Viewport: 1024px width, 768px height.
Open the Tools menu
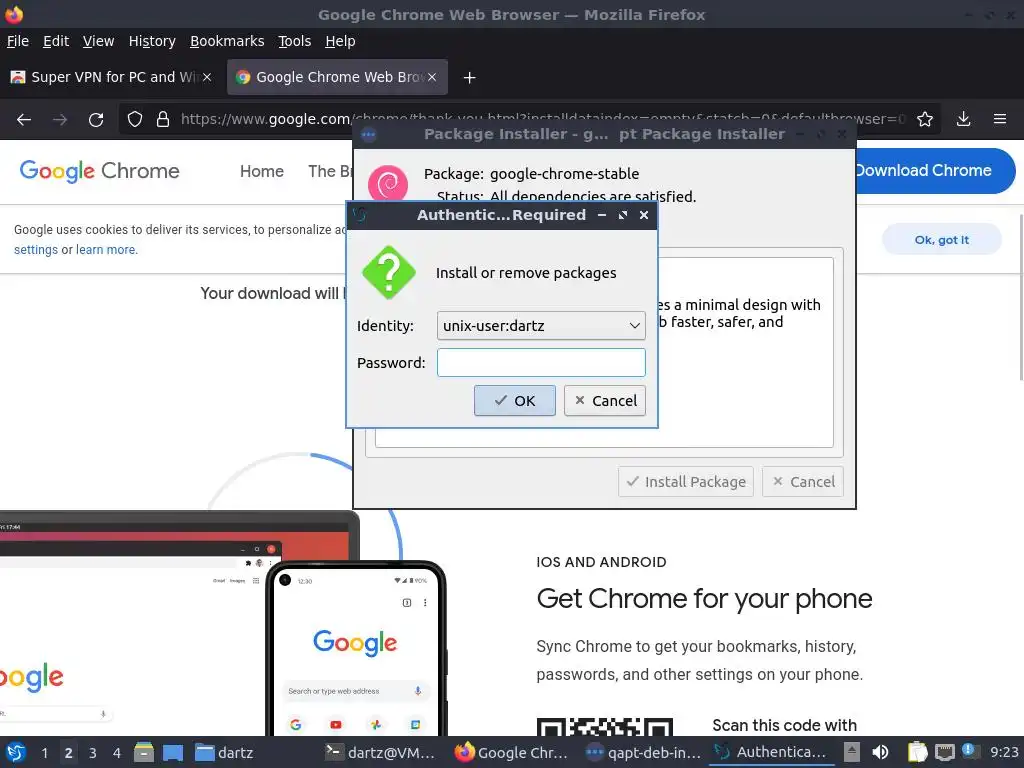(295, 41)
